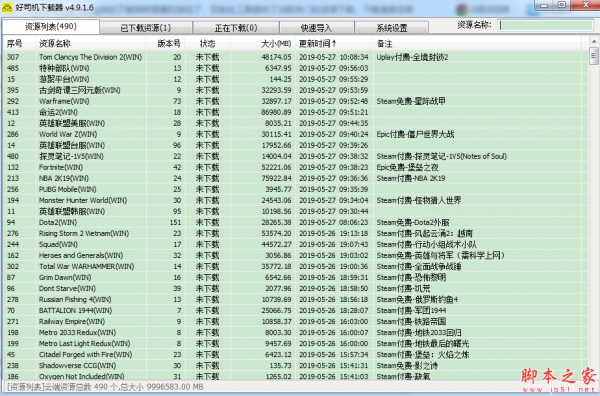Select the Warframe(WIN) row

click(295, 101)
